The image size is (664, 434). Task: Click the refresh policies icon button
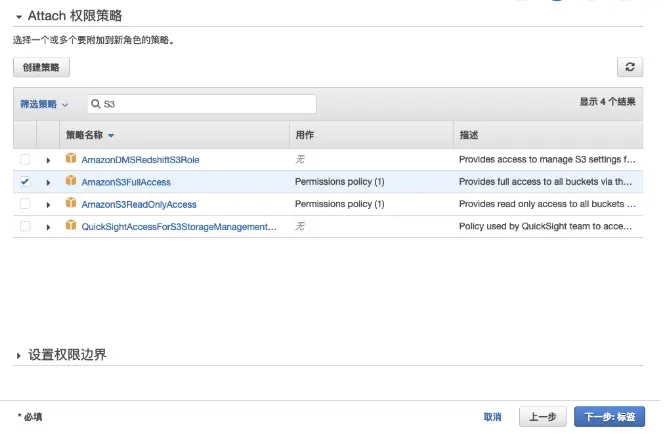click(630, 67)
